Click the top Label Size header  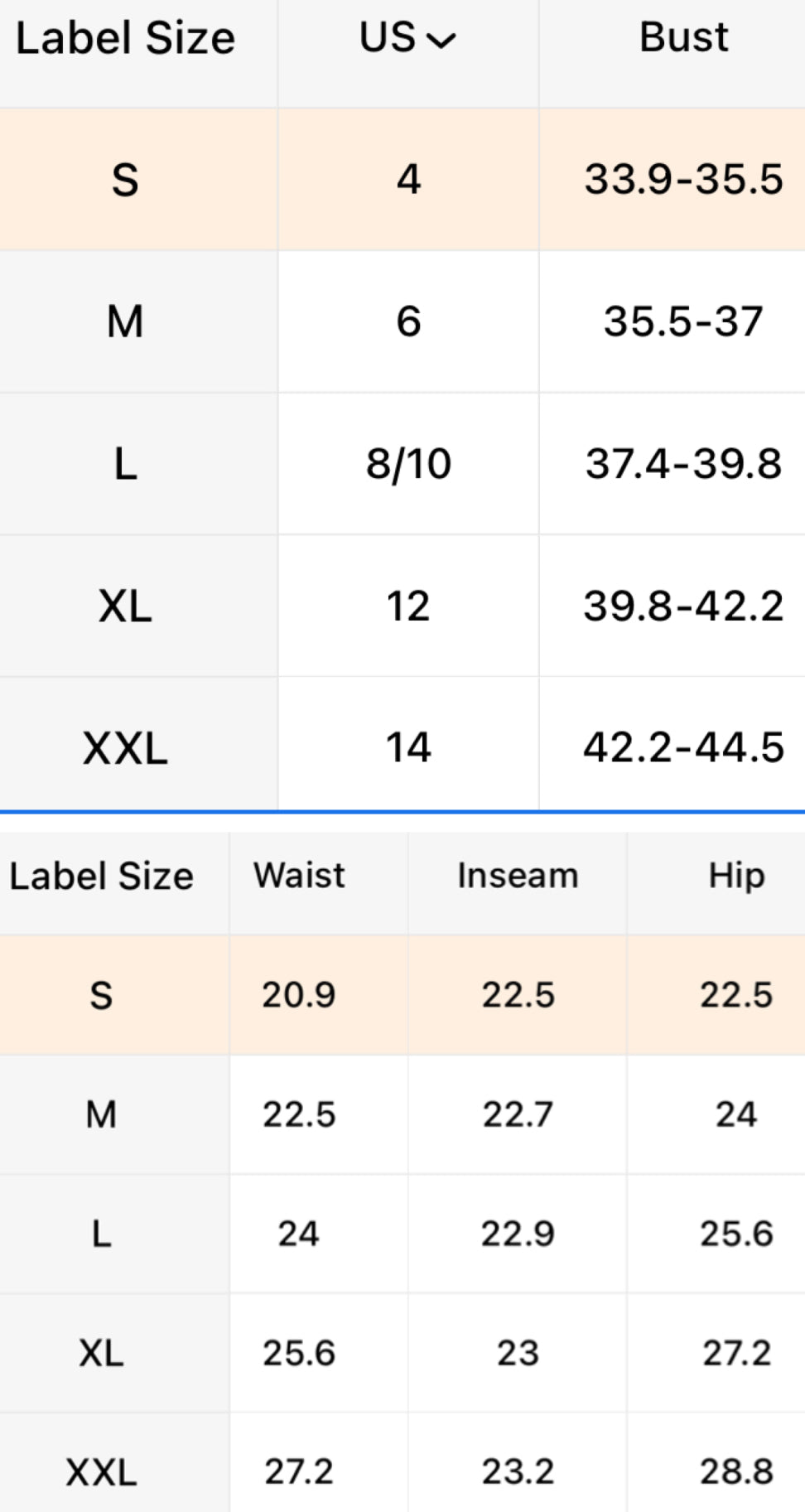[125, 38]
